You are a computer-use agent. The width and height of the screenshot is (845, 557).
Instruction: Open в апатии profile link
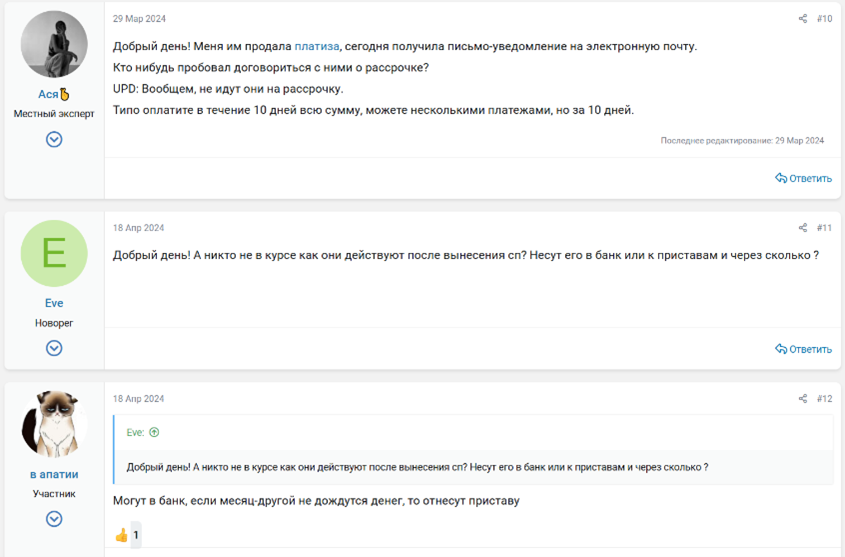pos(54,474)
